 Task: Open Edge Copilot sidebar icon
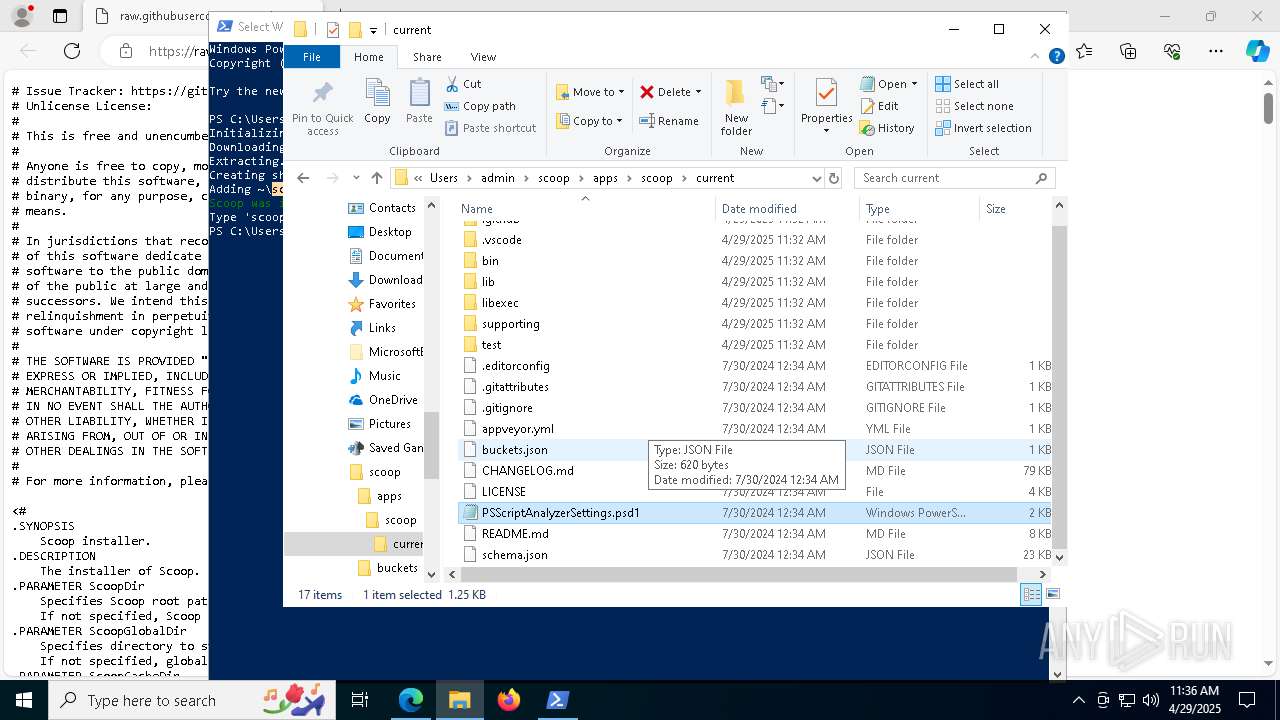[x=1257, y=51]
